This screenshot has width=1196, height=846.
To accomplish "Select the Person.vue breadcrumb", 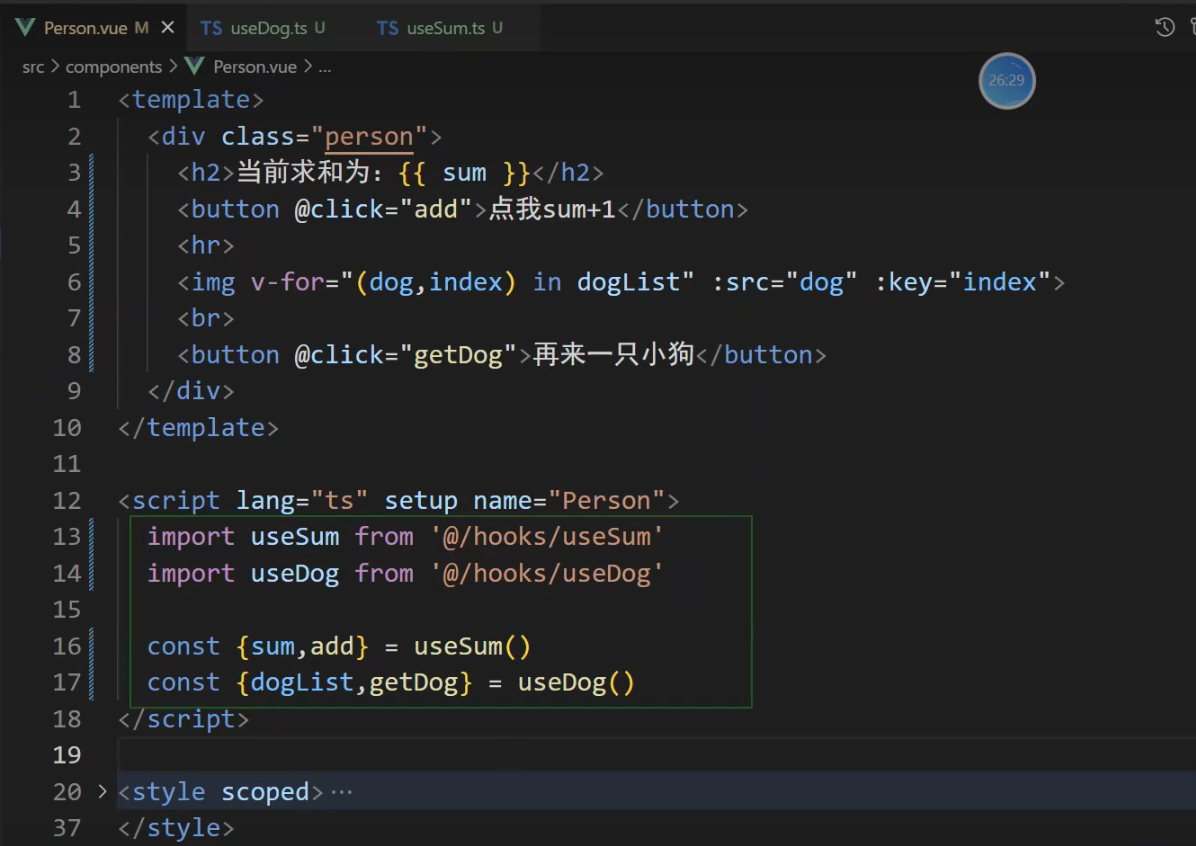I will (255, 67).
